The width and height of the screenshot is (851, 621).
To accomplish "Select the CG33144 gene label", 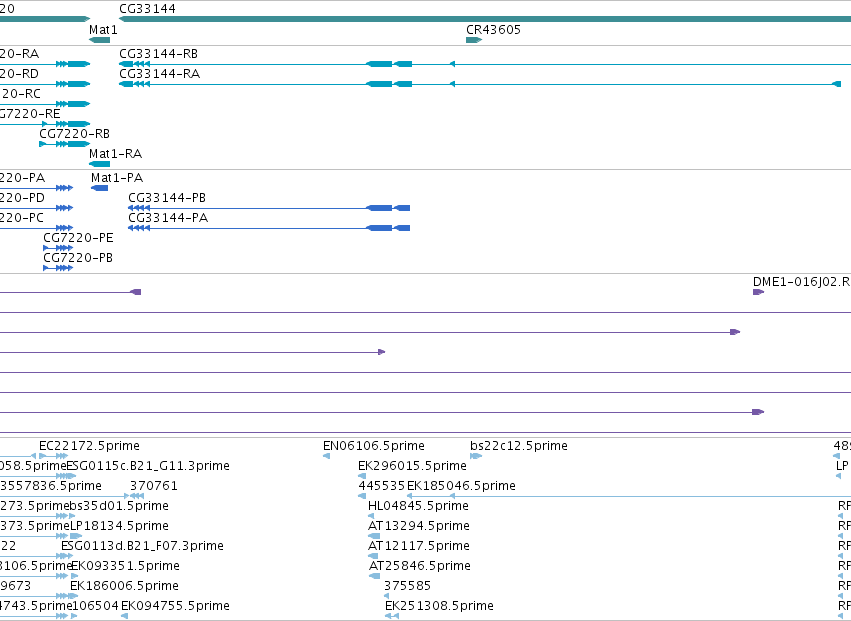I will pos(148,9).
